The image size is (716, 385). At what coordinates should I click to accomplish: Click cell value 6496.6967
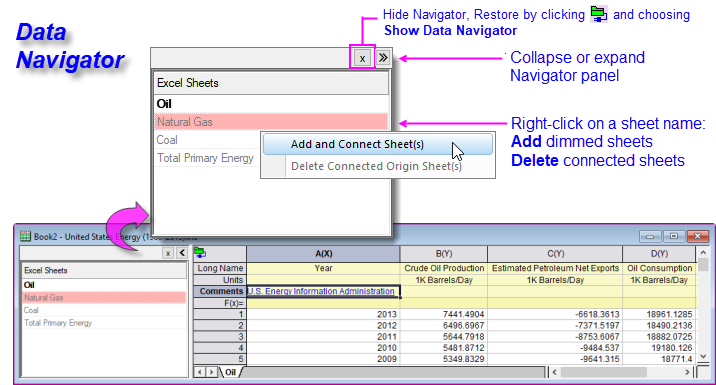pyautogui.click(x=444, y=325)
